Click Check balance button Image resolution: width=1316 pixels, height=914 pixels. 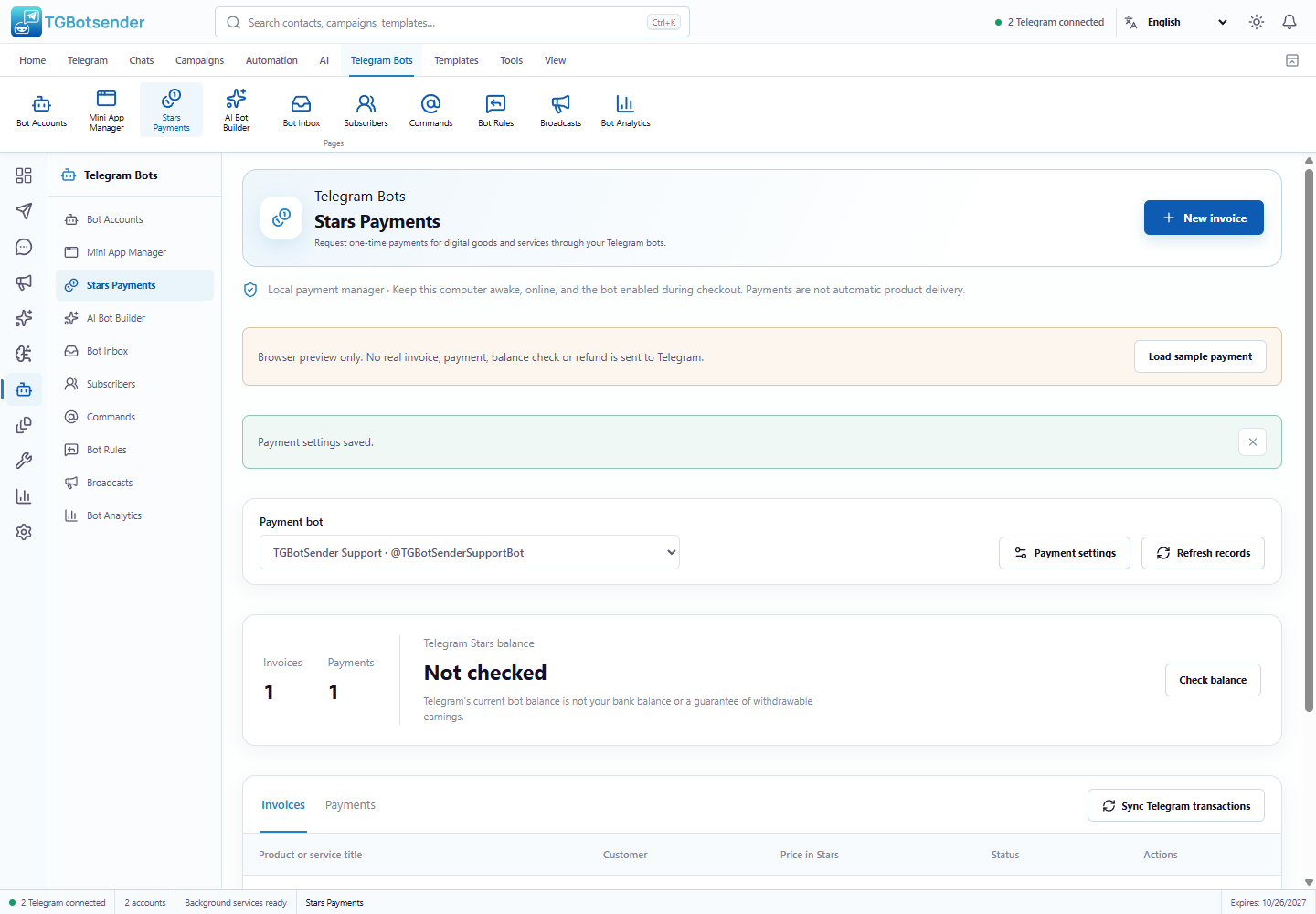click(x=1213, y=680)
